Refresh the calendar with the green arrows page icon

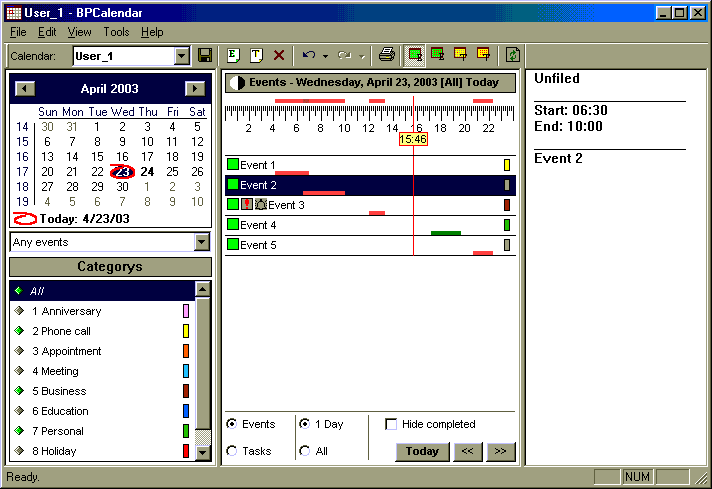click(x=513, y=55)
